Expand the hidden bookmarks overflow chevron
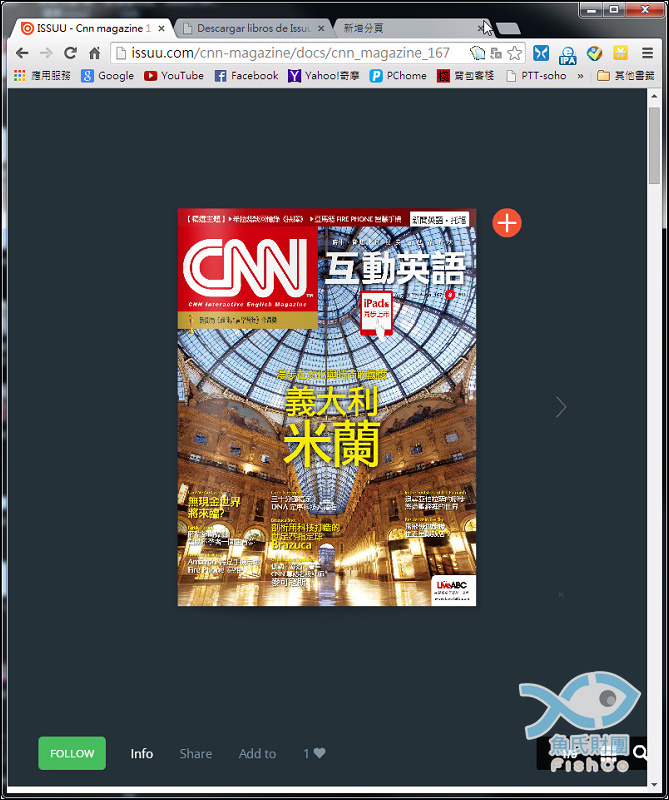 coord(580,76)
